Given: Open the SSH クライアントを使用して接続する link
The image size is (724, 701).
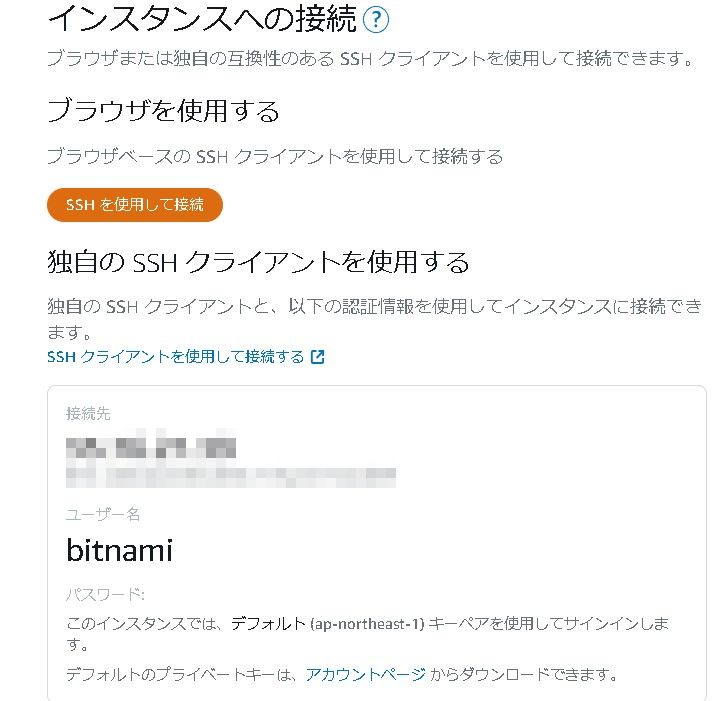Looking at the screenshot, I should coord(176,357).
